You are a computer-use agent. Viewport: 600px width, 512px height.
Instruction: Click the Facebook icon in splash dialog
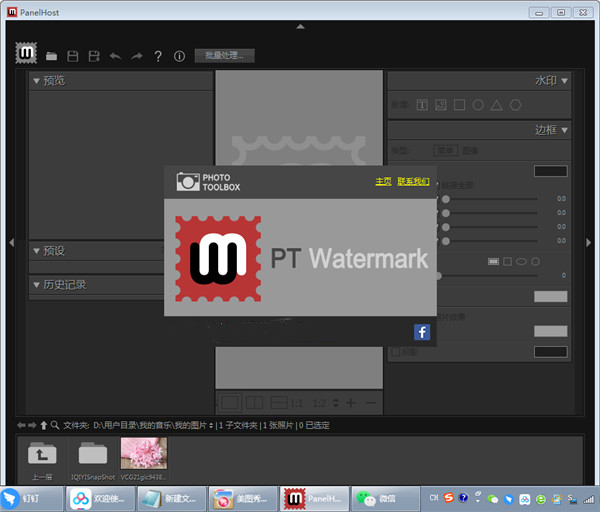click(422, 332)
